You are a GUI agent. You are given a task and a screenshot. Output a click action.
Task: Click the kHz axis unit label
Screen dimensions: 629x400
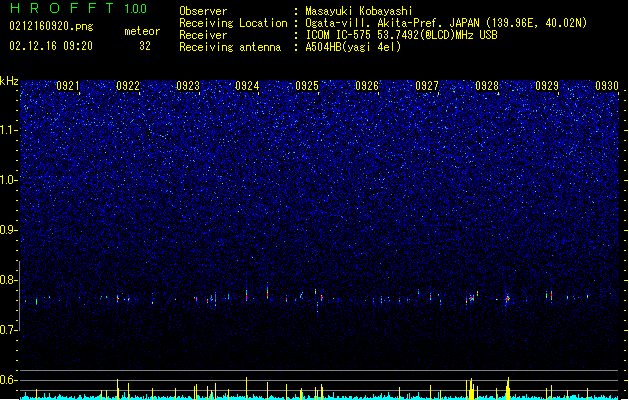coord(9,81)
